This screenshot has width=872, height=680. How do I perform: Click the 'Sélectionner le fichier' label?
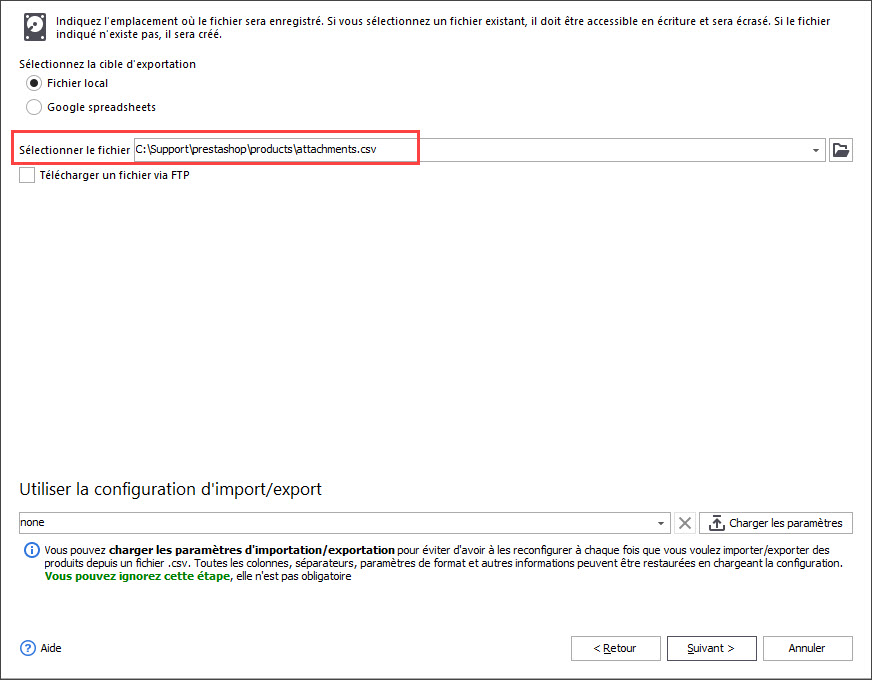coord(75,150)
